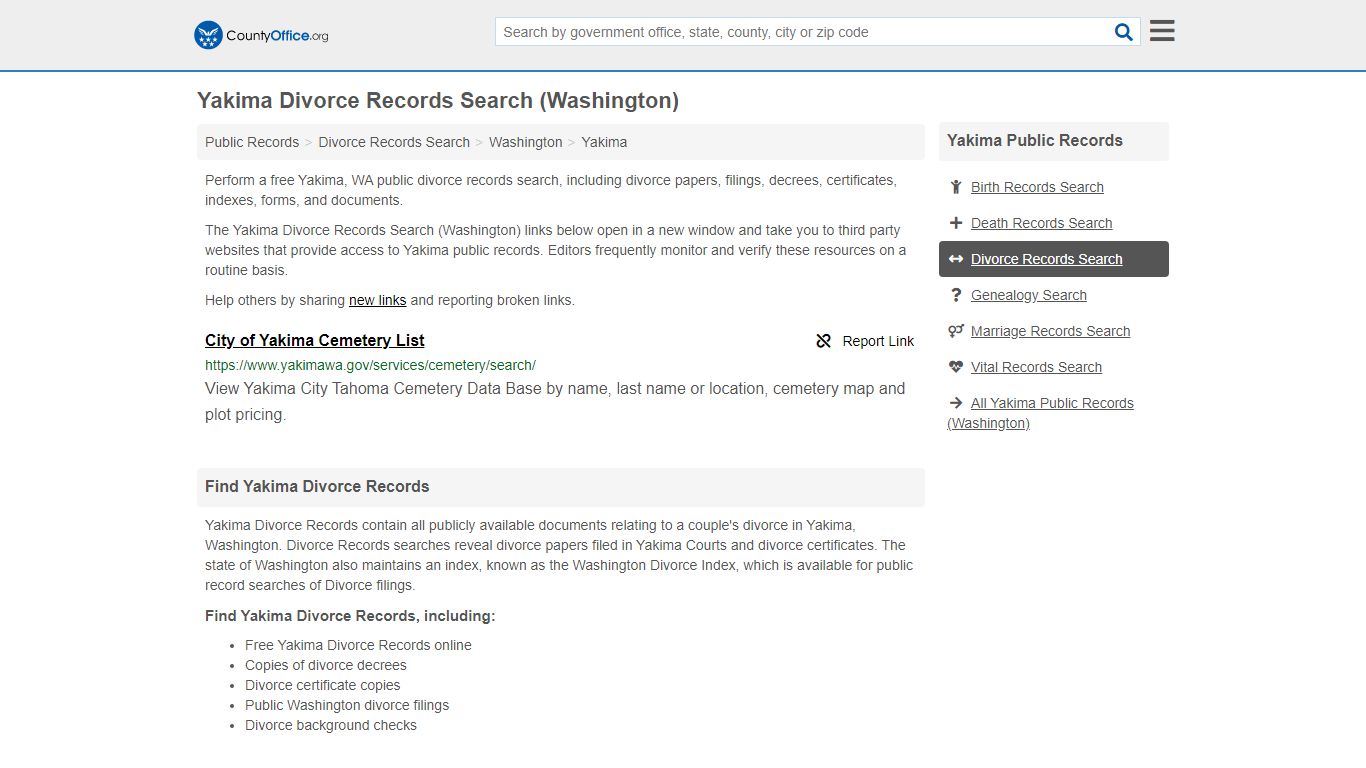The width and height of the screenshot is (1366, 768).
Task: Go to Washington breadcrumb
Action: coord(526,142)
